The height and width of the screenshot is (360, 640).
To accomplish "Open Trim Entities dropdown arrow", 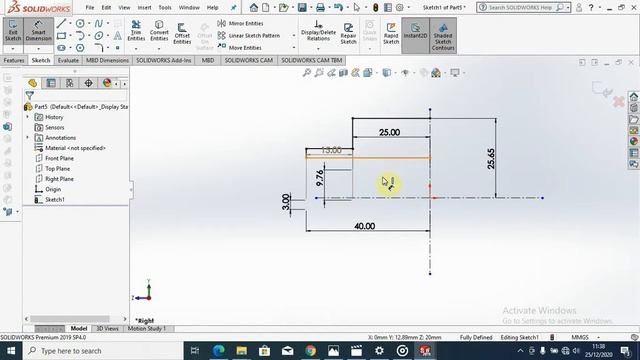I will pos(136,49).
